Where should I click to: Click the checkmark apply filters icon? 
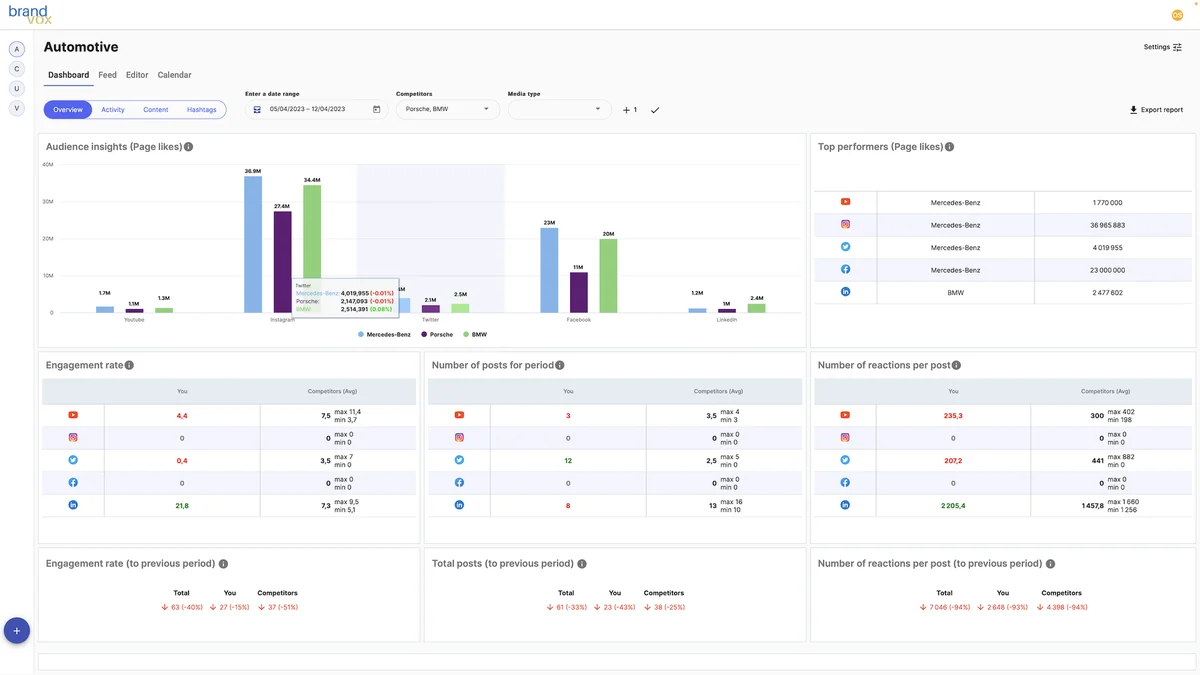[x=655, y=110]
